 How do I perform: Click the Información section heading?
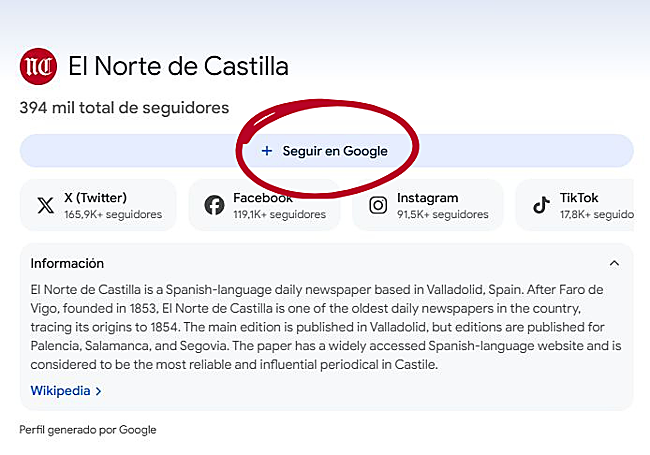(x=67, y=264)
